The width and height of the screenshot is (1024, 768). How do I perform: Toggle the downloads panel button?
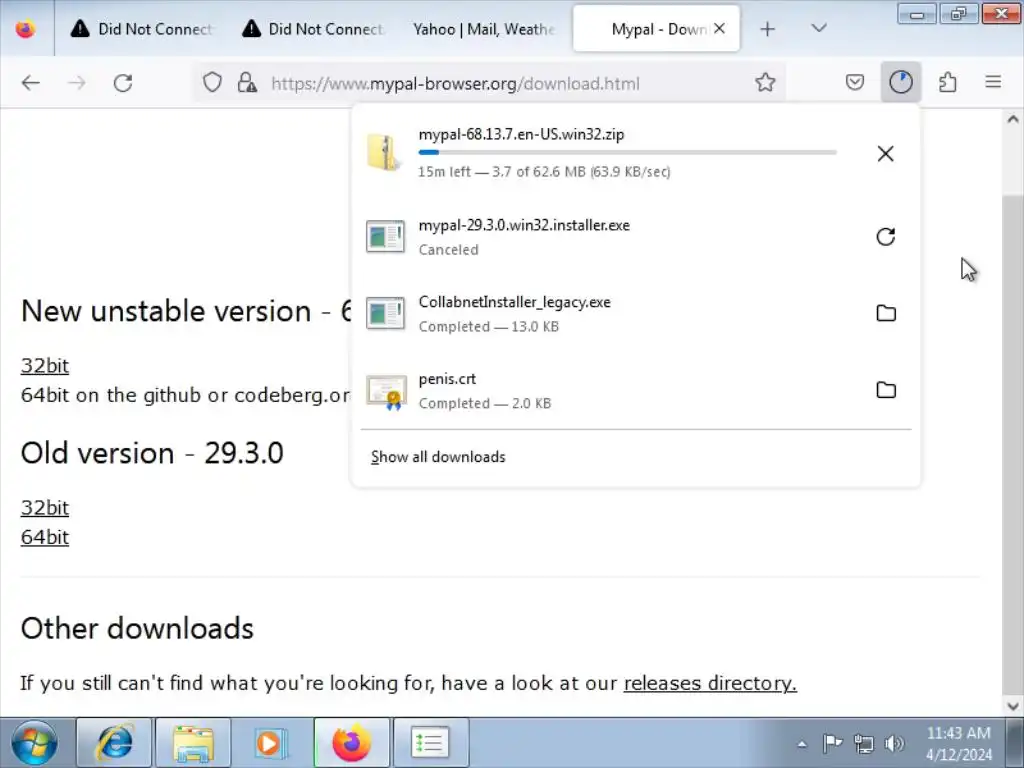[x=901, y=82]
